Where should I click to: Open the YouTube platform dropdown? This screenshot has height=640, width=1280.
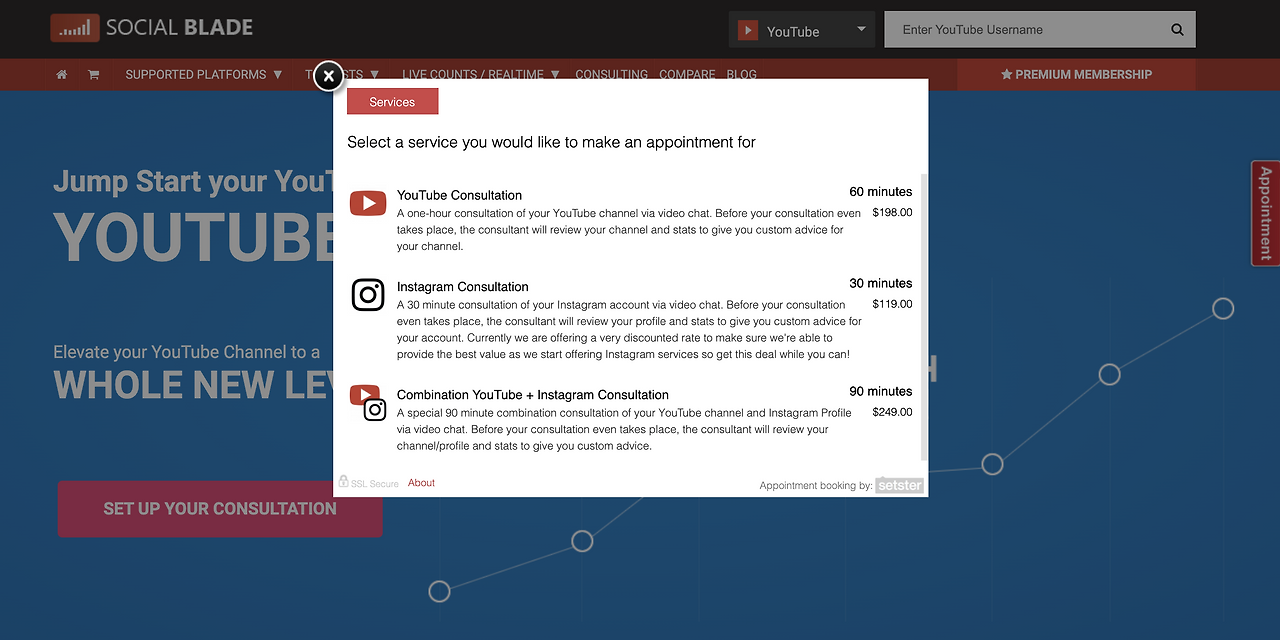coord(802,30)
